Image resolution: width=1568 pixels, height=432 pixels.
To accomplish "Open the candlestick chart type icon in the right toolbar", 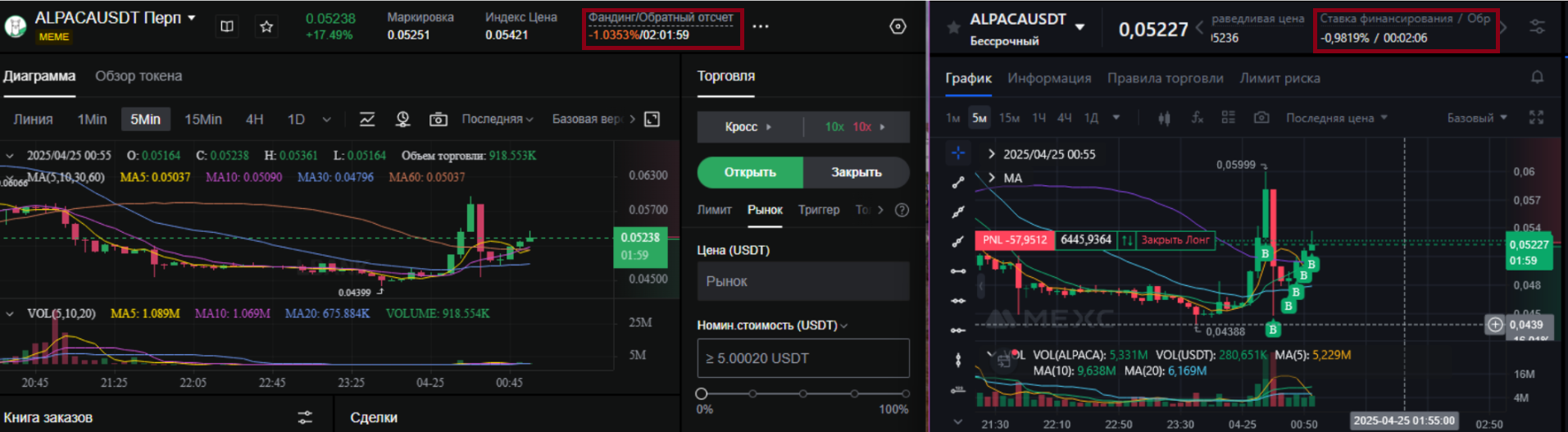I will (x=1164, y=118).
